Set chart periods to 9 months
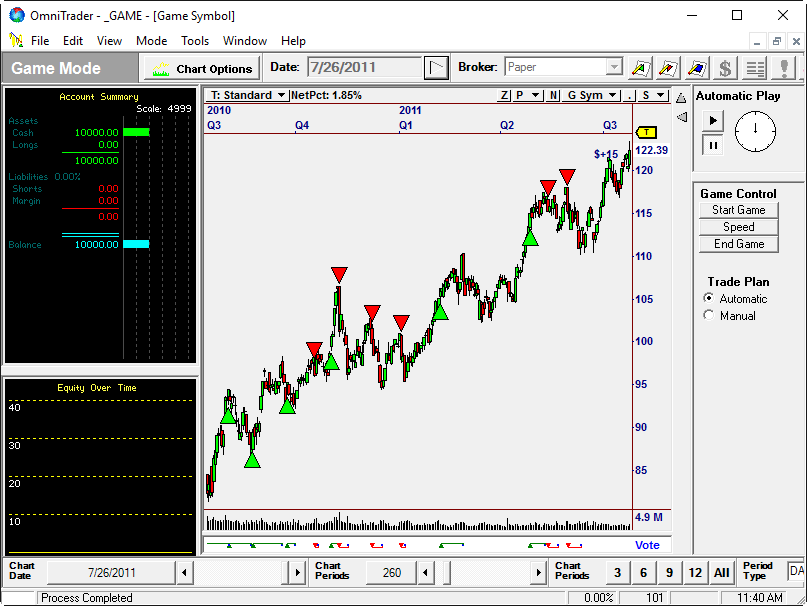This screenshot has height=606, width=807. coord(669,573)
